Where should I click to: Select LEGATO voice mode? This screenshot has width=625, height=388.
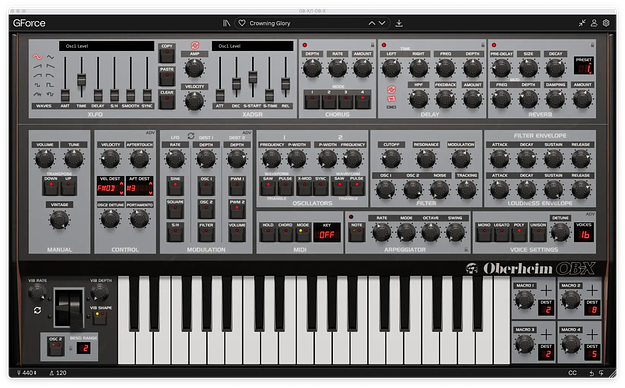tap(501, 232)
